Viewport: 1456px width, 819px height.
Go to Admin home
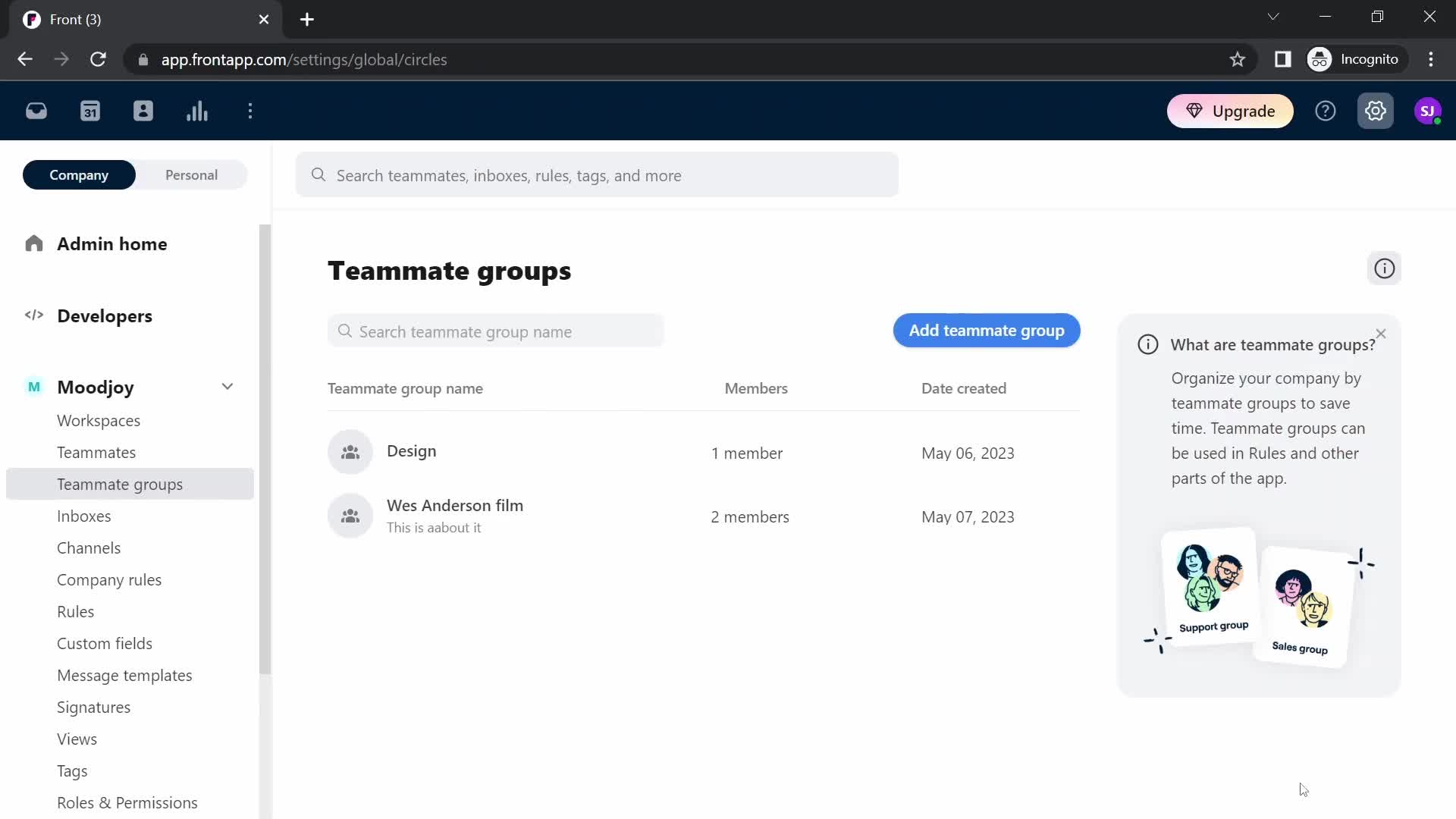tap(112, 243)
